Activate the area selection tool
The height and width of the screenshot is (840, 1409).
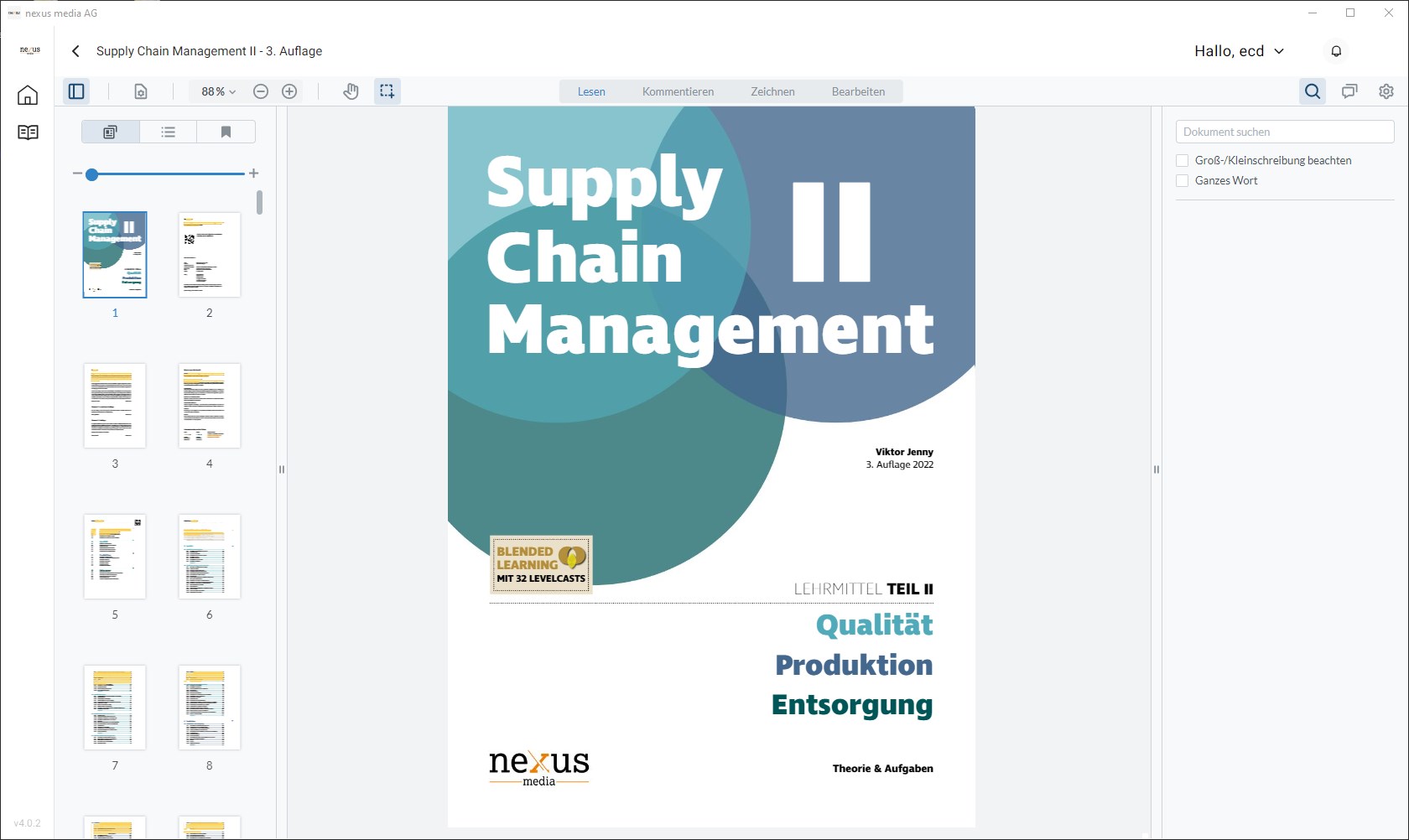[x=387, y=91]
